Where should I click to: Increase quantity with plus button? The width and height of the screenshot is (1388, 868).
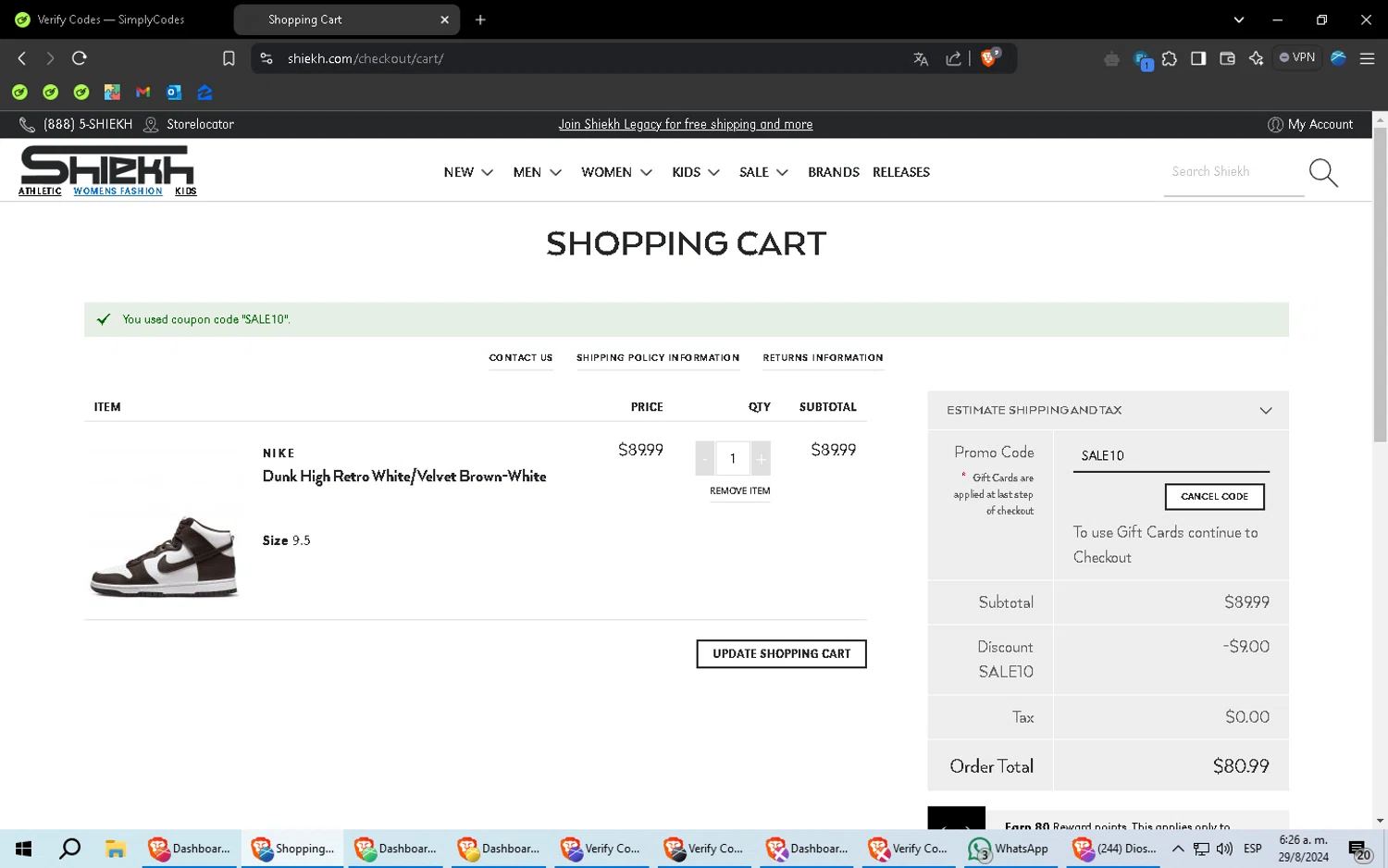tap(761, 458)
